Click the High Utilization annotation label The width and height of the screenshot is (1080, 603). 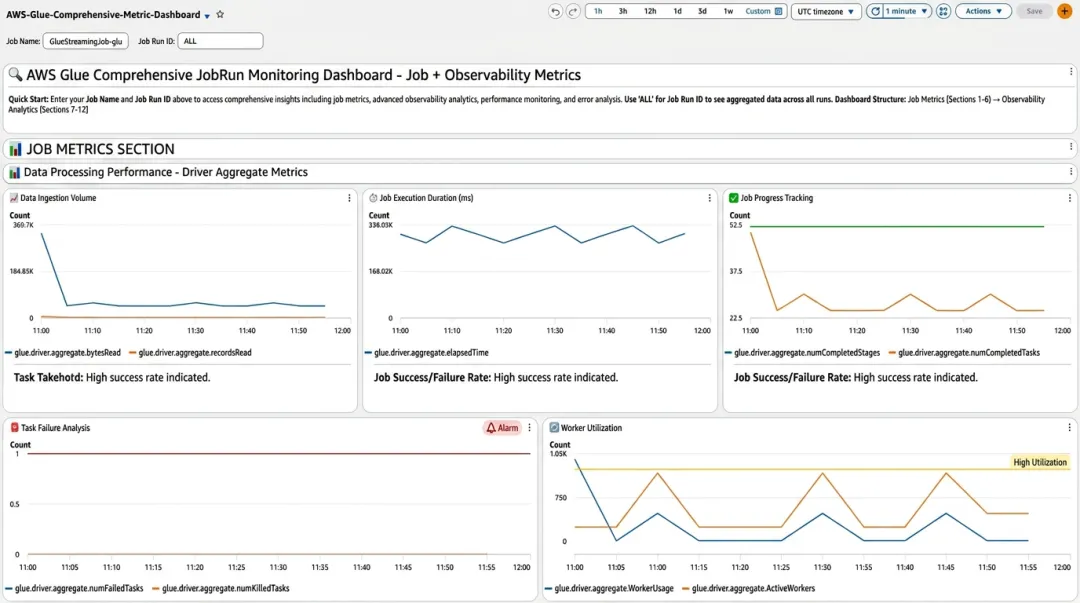[1039, 462]
